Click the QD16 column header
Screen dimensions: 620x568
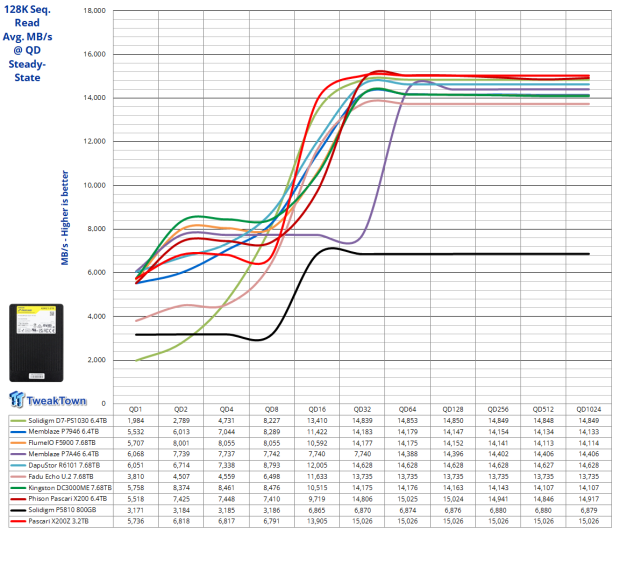tap(317, 409)
